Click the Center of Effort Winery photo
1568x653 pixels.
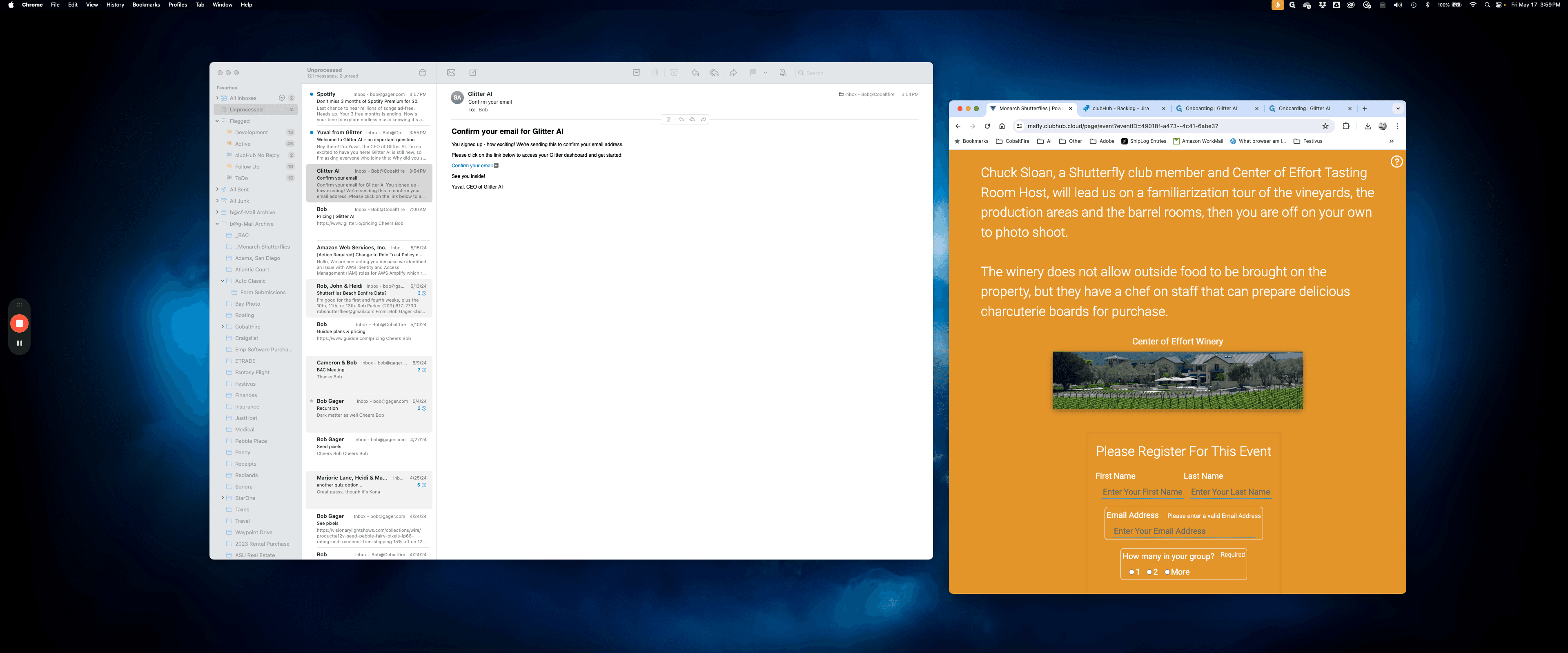point(1177,380)
